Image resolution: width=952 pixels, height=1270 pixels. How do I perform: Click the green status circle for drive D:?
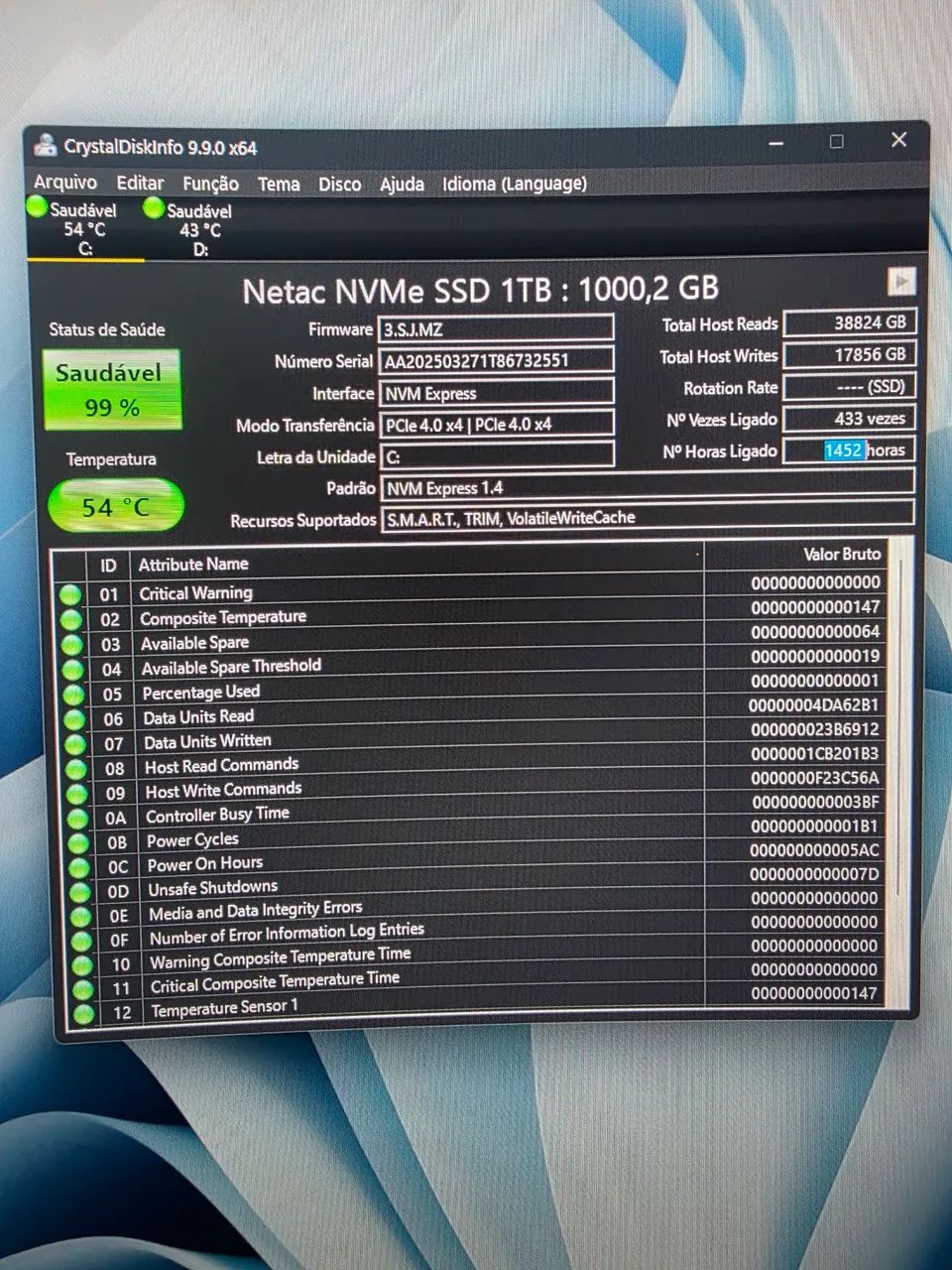154,208
